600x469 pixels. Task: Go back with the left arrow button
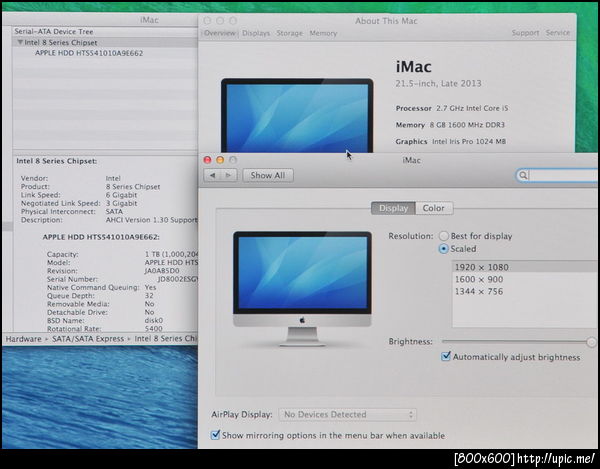pos(212,175)
